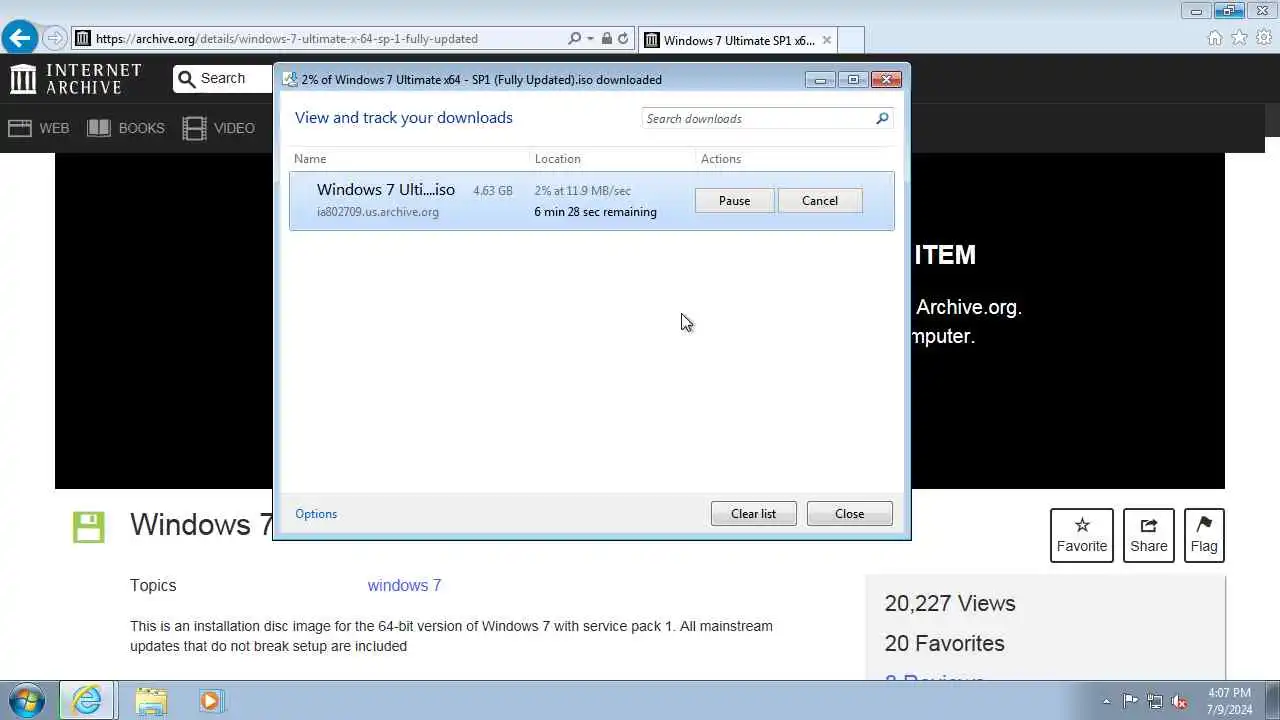Open Favorites using the star icon
The image size is (1280, 720).
point(1239,38)
